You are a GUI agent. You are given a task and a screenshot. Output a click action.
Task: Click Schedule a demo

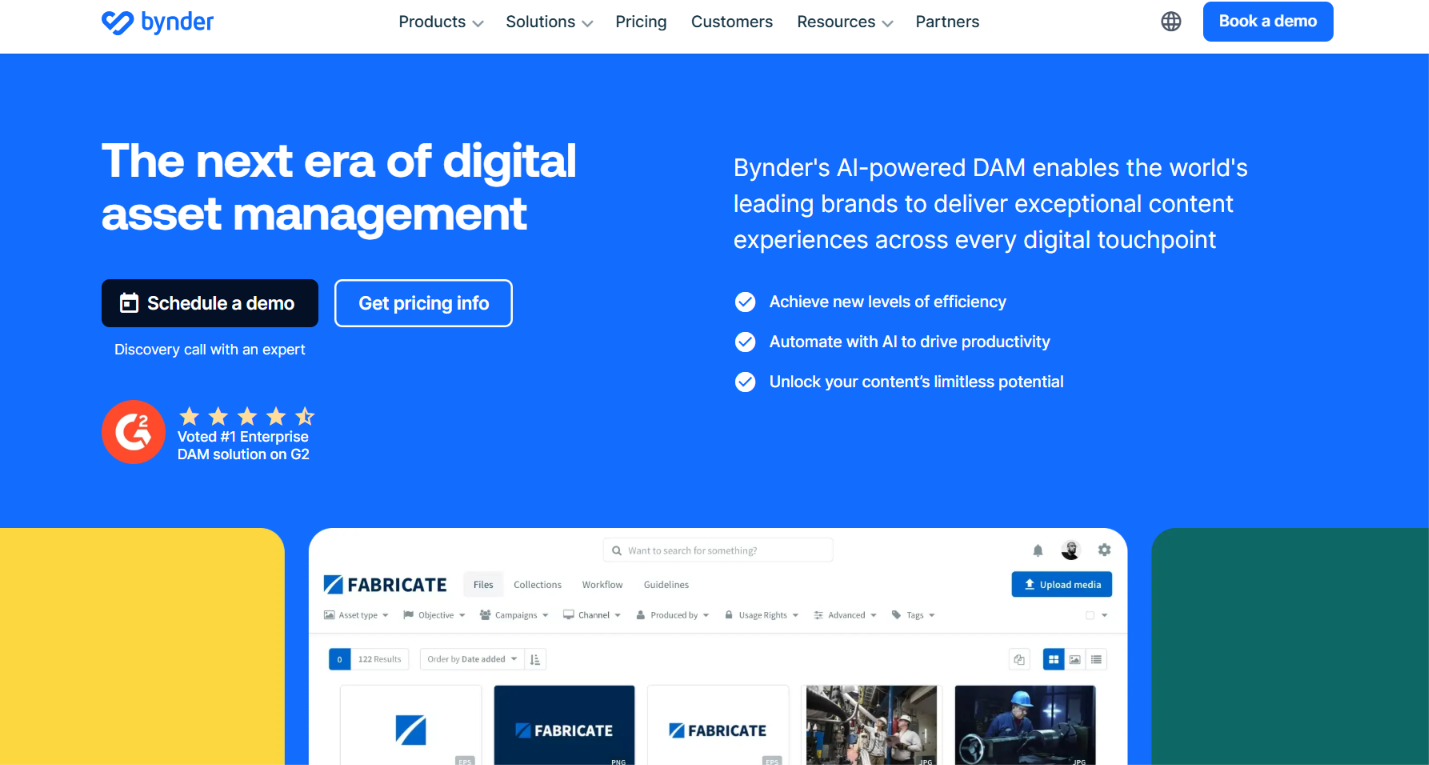tap(210, 303)
